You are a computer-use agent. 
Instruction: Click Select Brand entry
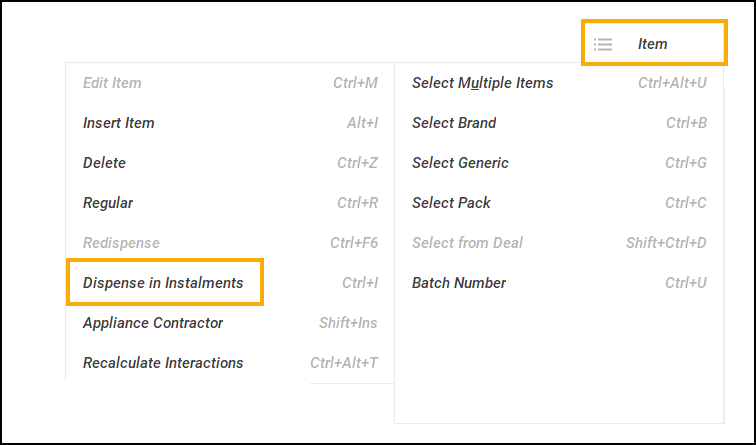point(454,123)
